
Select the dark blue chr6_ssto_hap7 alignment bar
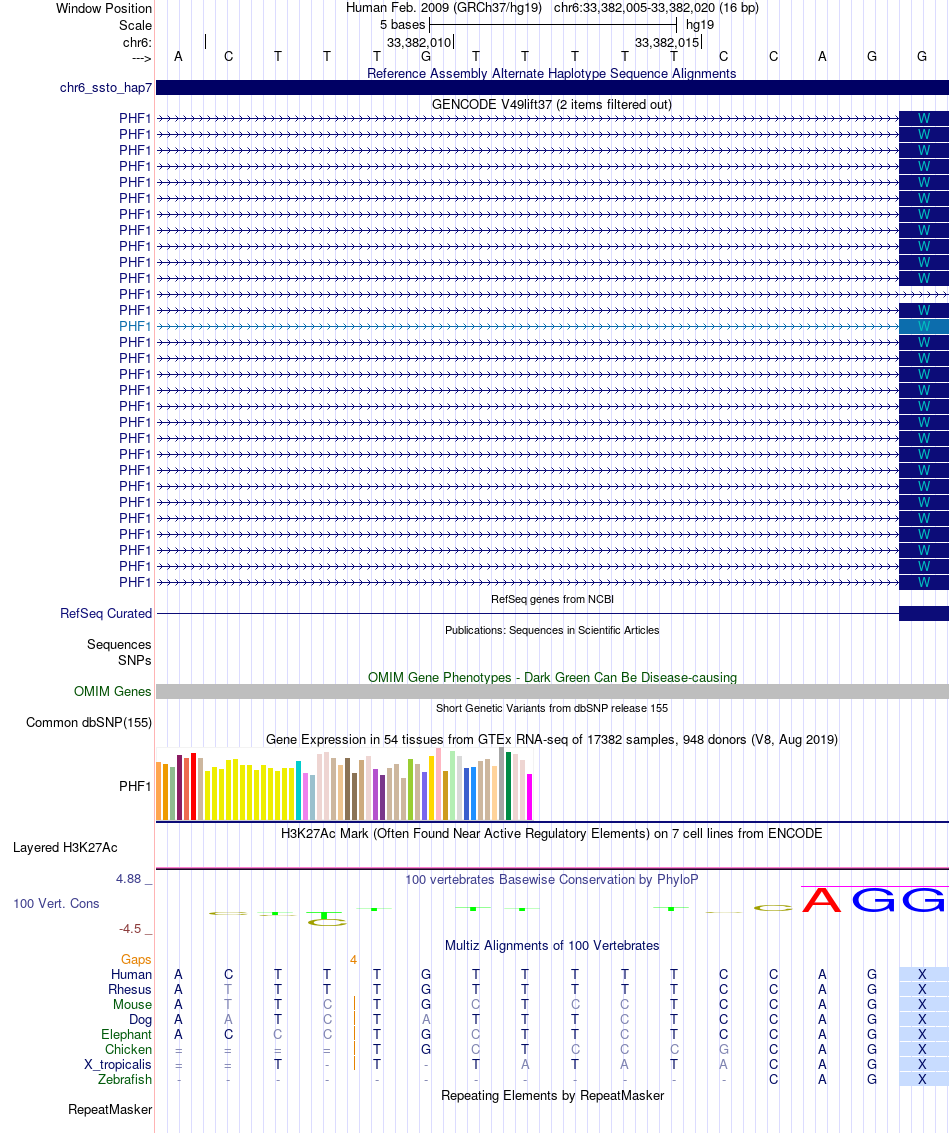(x=552, y=87)
